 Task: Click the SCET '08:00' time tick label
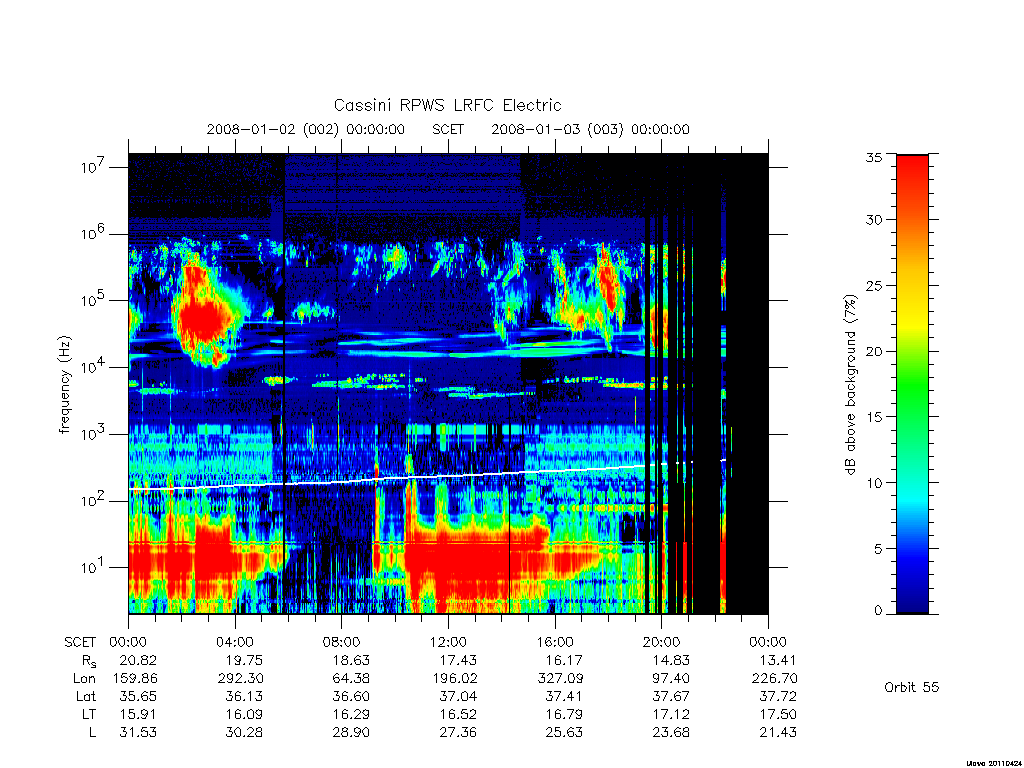342,642
